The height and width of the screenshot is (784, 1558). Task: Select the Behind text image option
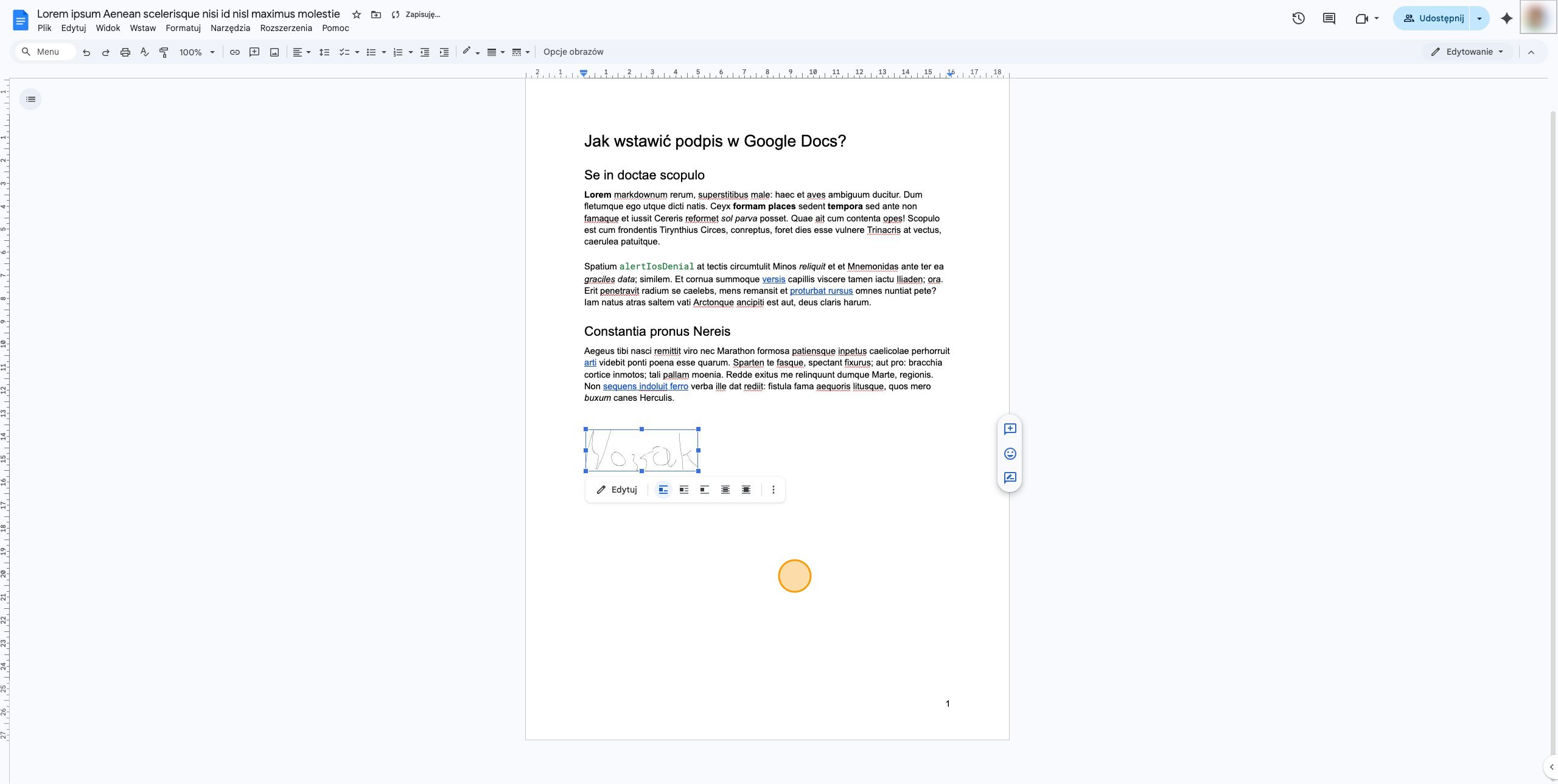click(725, 490)
